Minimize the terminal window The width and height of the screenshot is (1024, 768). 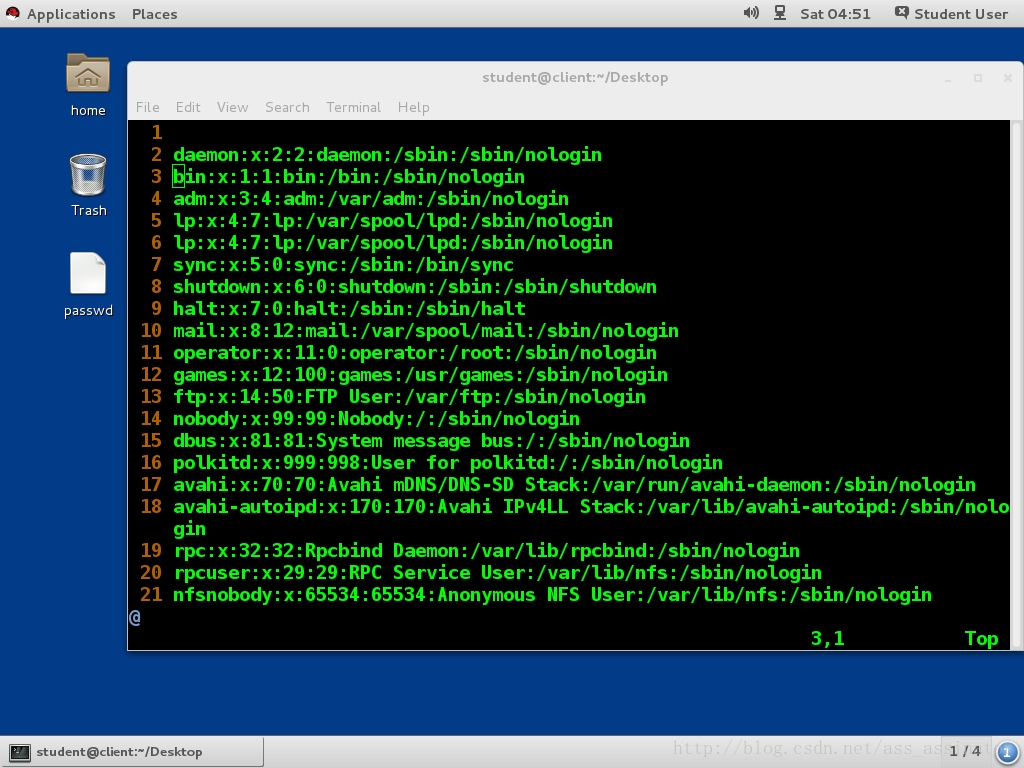click(x=948, y=78)
